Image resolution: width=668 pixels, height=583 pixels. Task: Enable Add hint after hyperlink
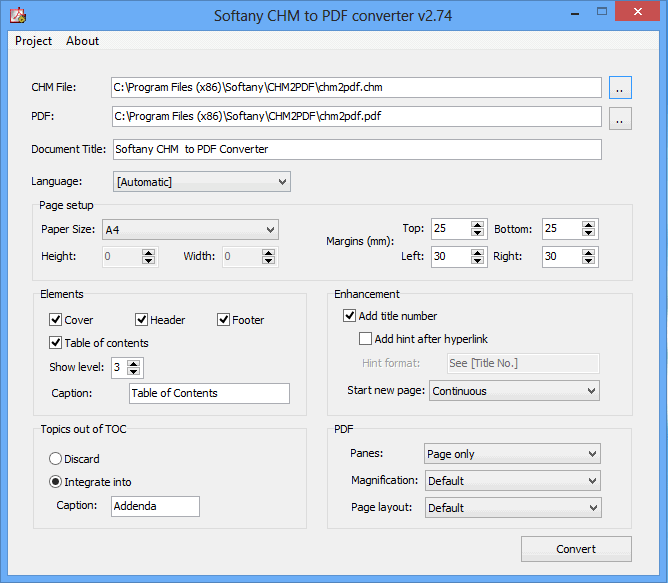point(366,339)
